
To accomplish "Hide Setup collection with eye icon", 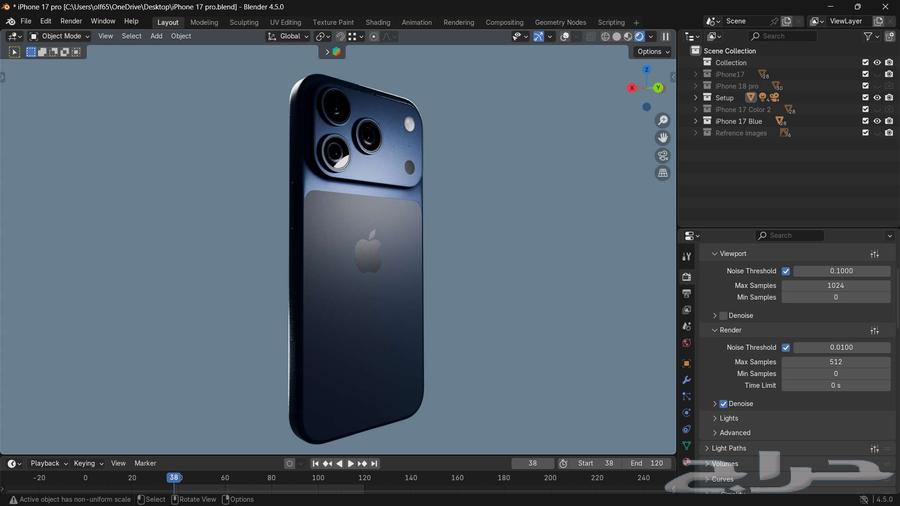I will 877,98.
